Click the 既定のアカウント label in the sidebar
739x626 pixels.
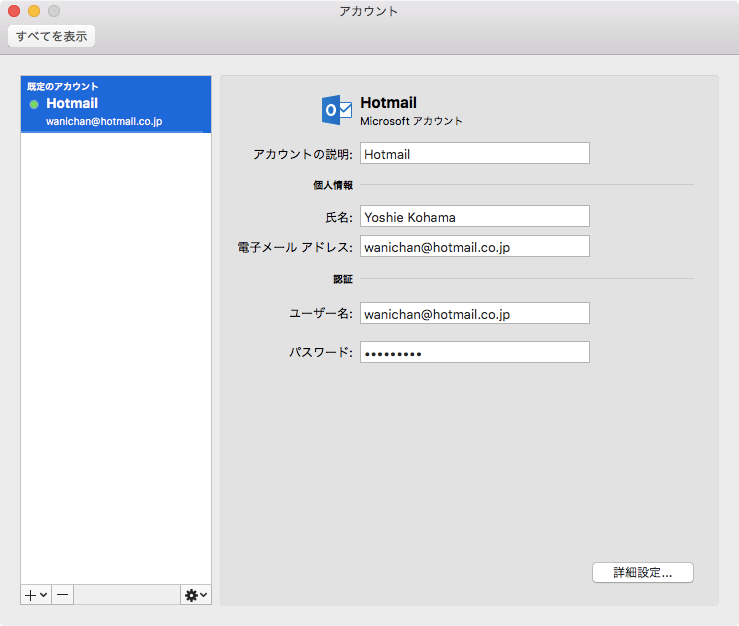[x=63, y=86]
